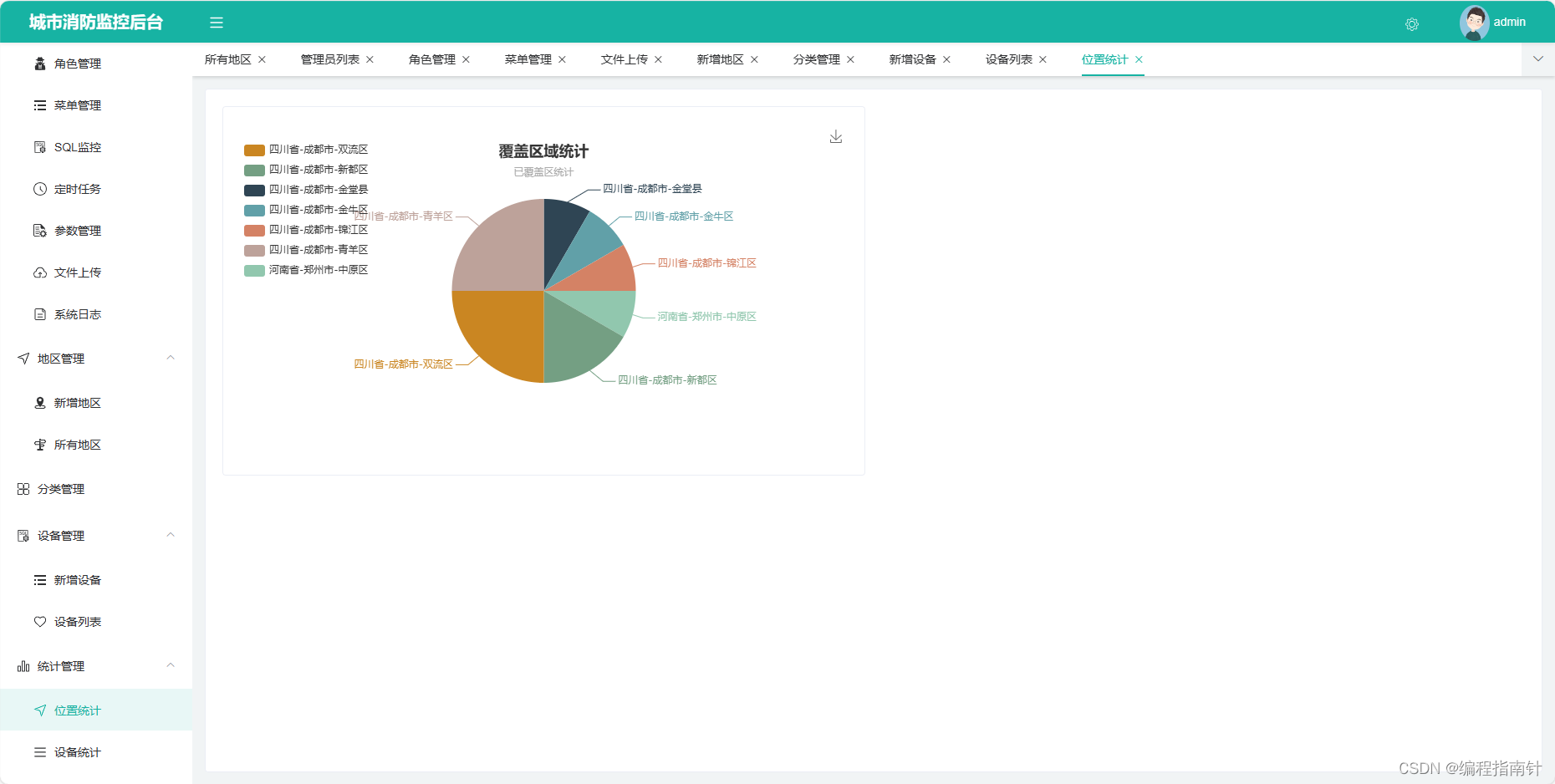Click the admin avatar picture
Image resolution: width=1555 pixels, height=784 pixels.
coord(1474,23)
